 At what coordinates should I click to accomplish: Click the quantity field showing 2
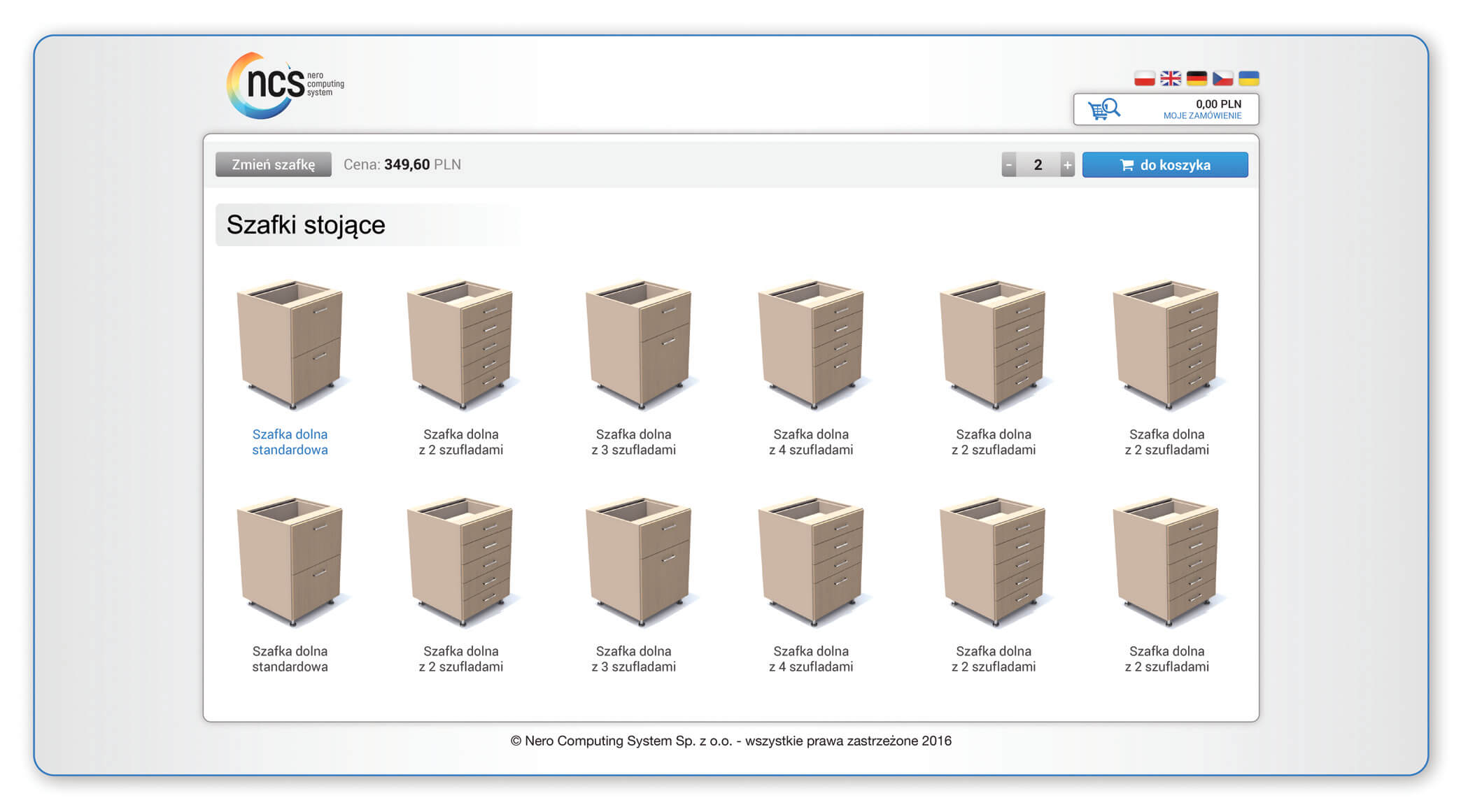tap(1038, 165)
